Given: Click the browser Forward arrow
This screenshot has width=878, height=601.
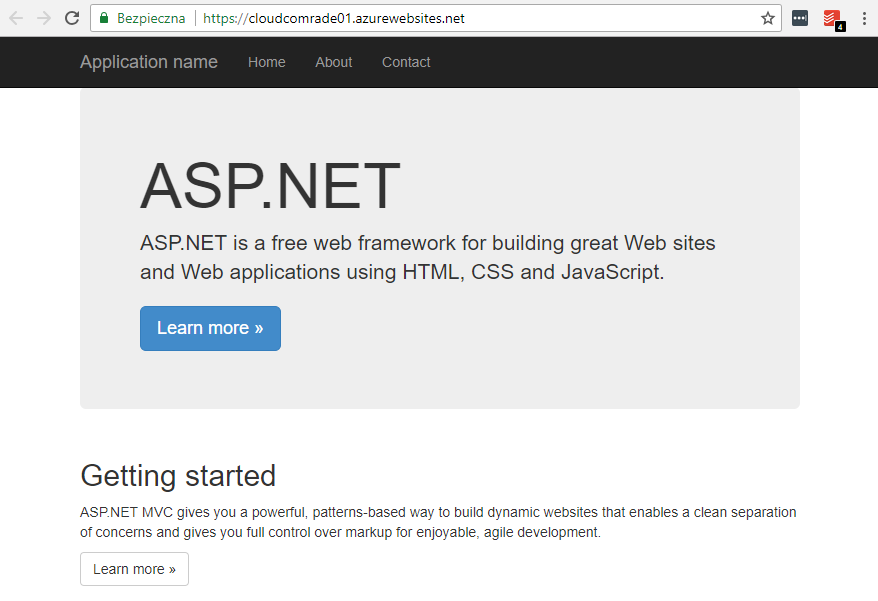Looking at the screenshot, I should [x=44, y=18].
